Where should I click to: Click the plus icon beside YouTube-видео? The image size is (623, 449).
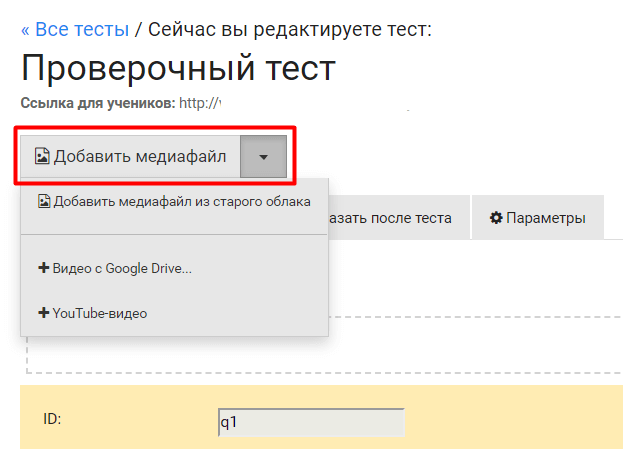tap(43, 313)
